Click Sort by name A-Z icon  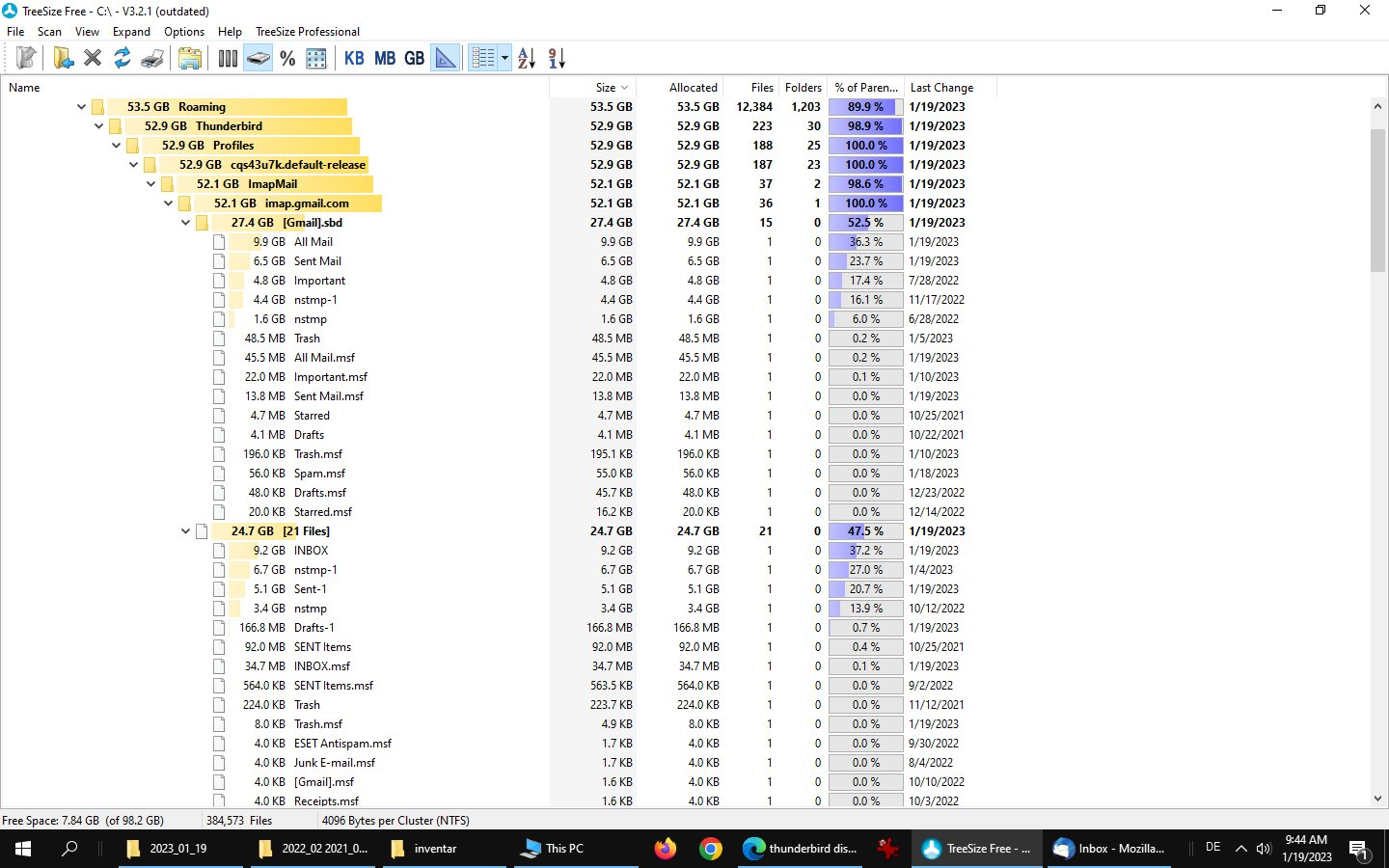(527, 59)
